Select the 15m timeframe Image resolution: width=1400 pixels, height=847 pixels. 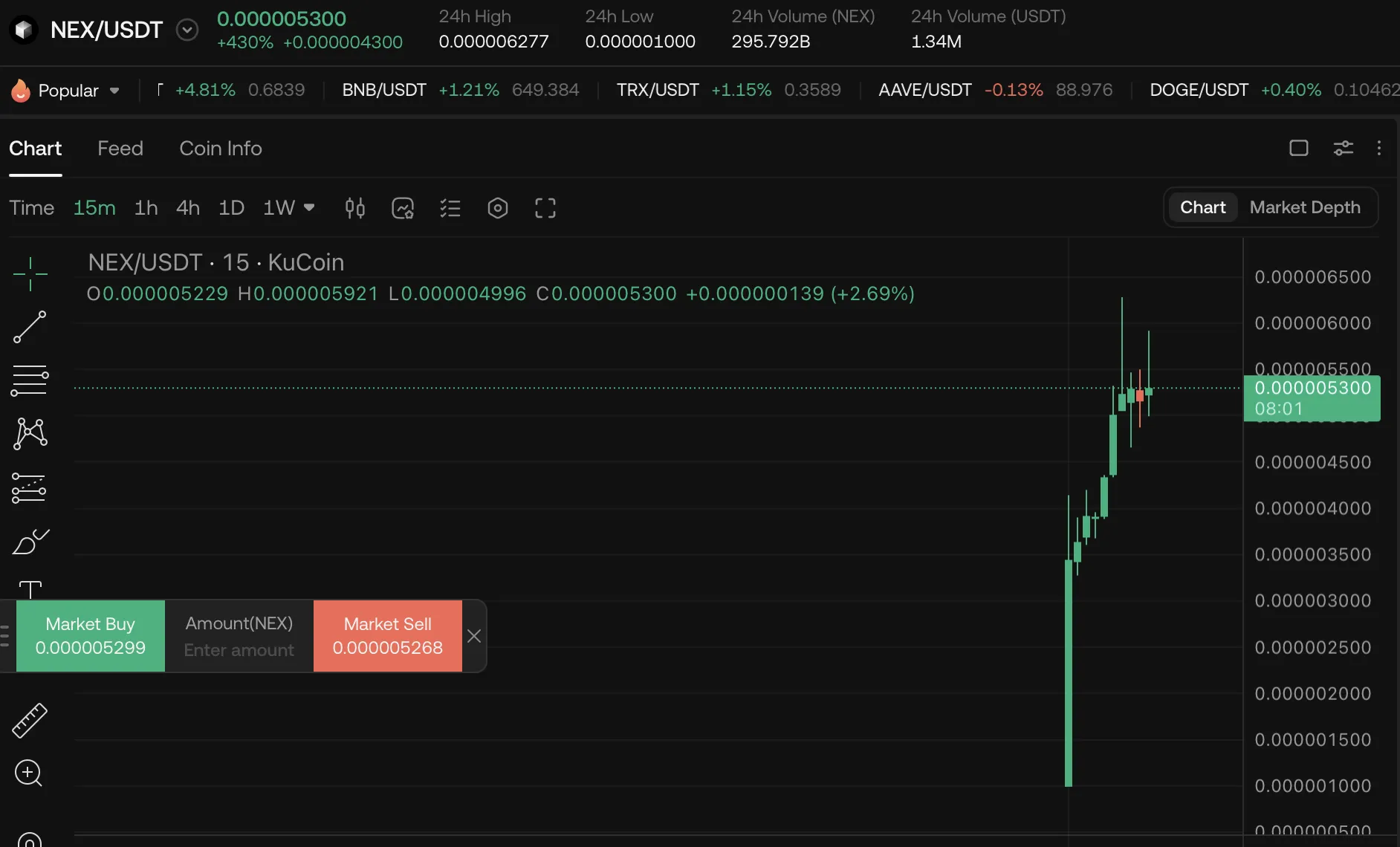click(x=94, y=207)
